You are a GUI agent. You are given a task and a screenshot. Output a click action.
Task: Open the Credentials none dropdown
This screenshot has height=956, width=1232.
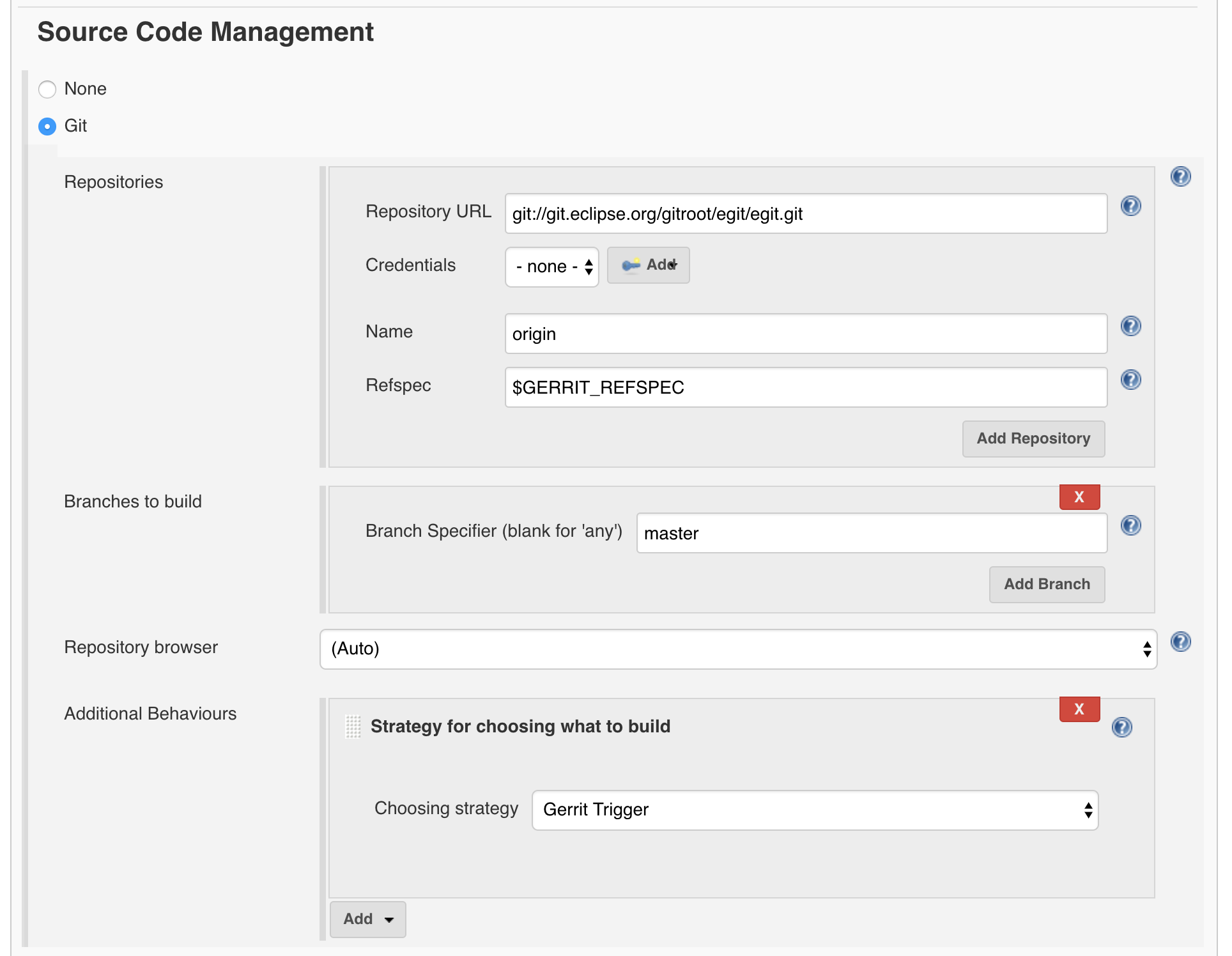click(x=551, y=266)
